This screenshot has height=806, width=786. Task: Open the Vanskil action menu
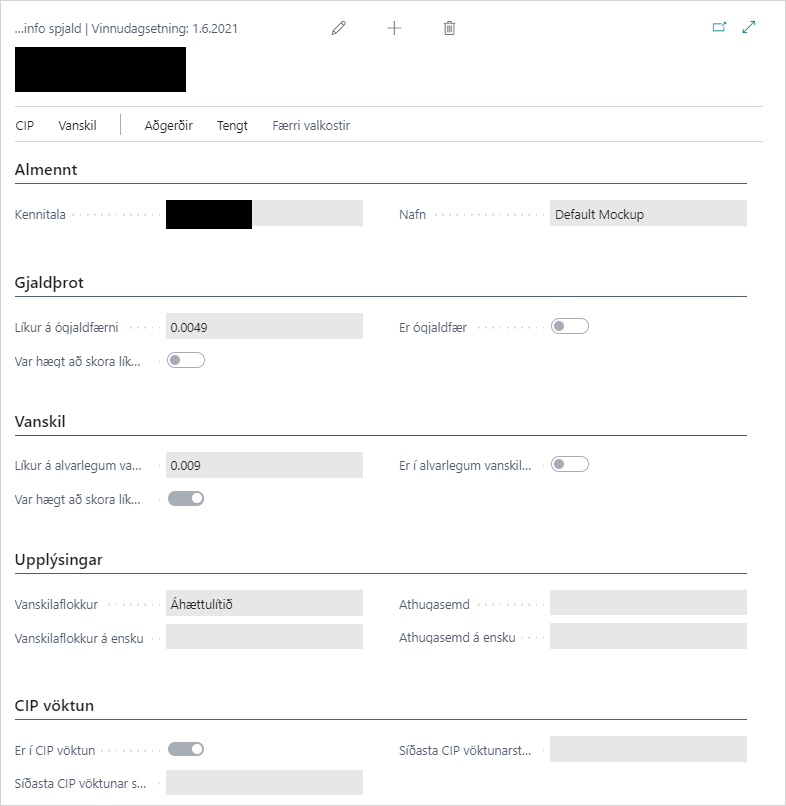78,125
